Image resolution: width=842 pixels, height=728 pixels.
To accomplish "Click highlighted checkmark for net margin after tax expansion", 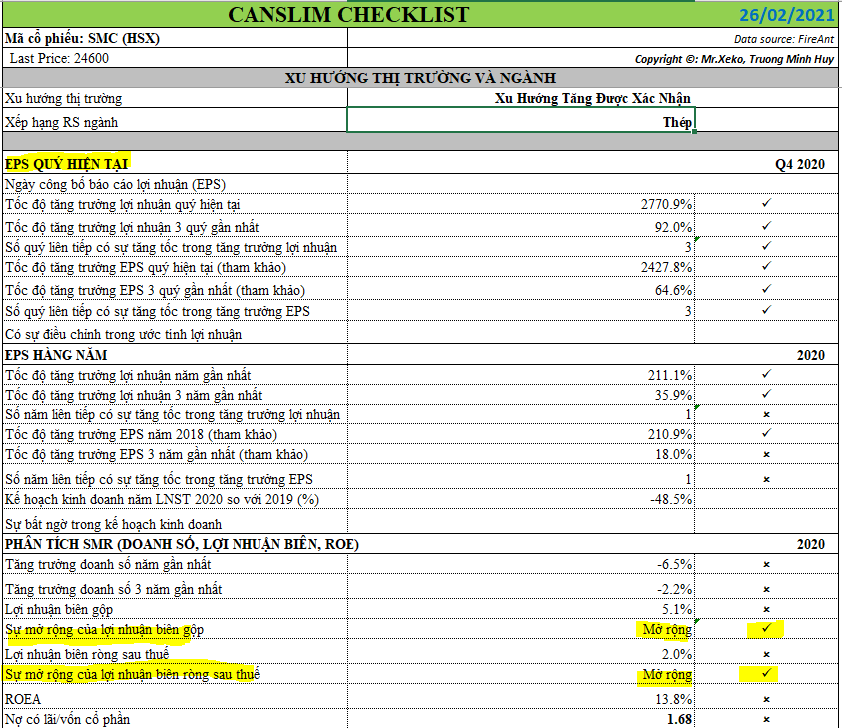I will pos(766,675).
